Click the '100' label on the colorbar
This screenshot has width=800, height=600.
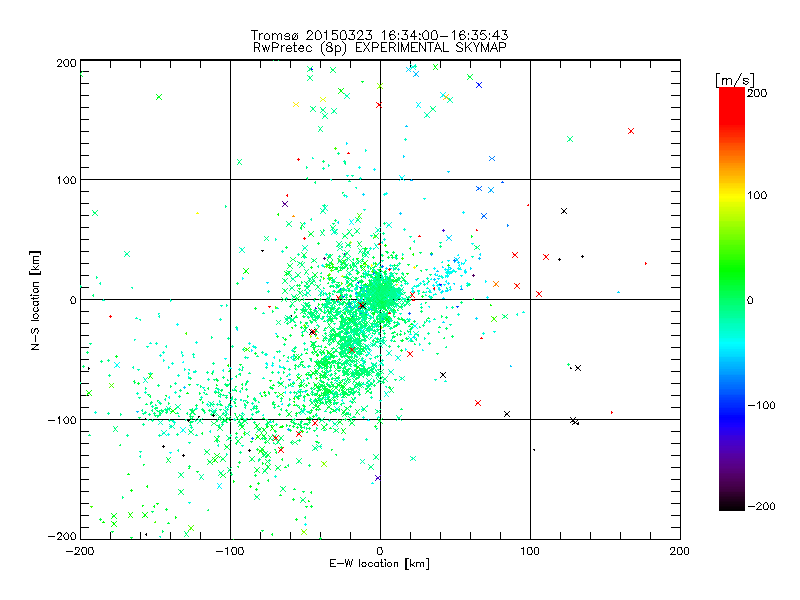[x=757, y=195]
